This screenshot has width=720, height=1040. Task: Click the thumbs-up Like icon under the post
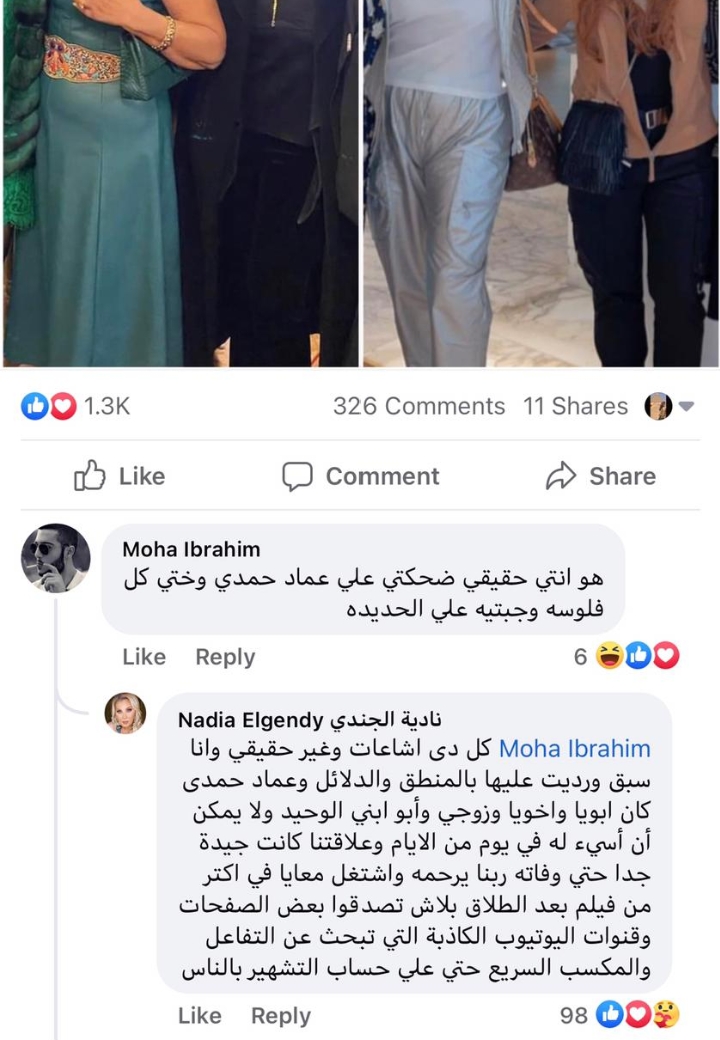pos(91,476)
